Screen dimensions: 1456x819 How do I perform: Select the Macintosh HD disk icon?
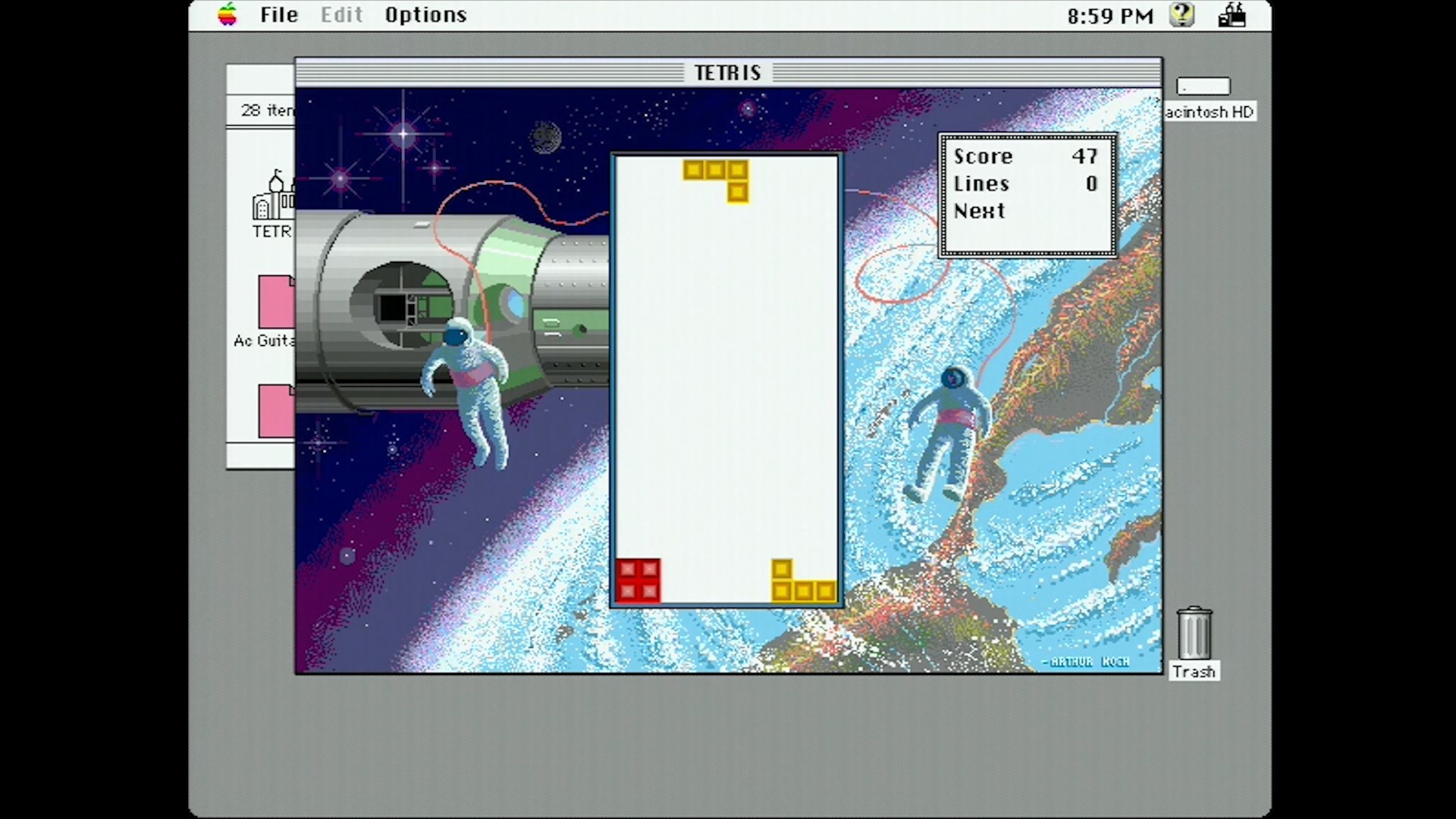coord(1203,86)
